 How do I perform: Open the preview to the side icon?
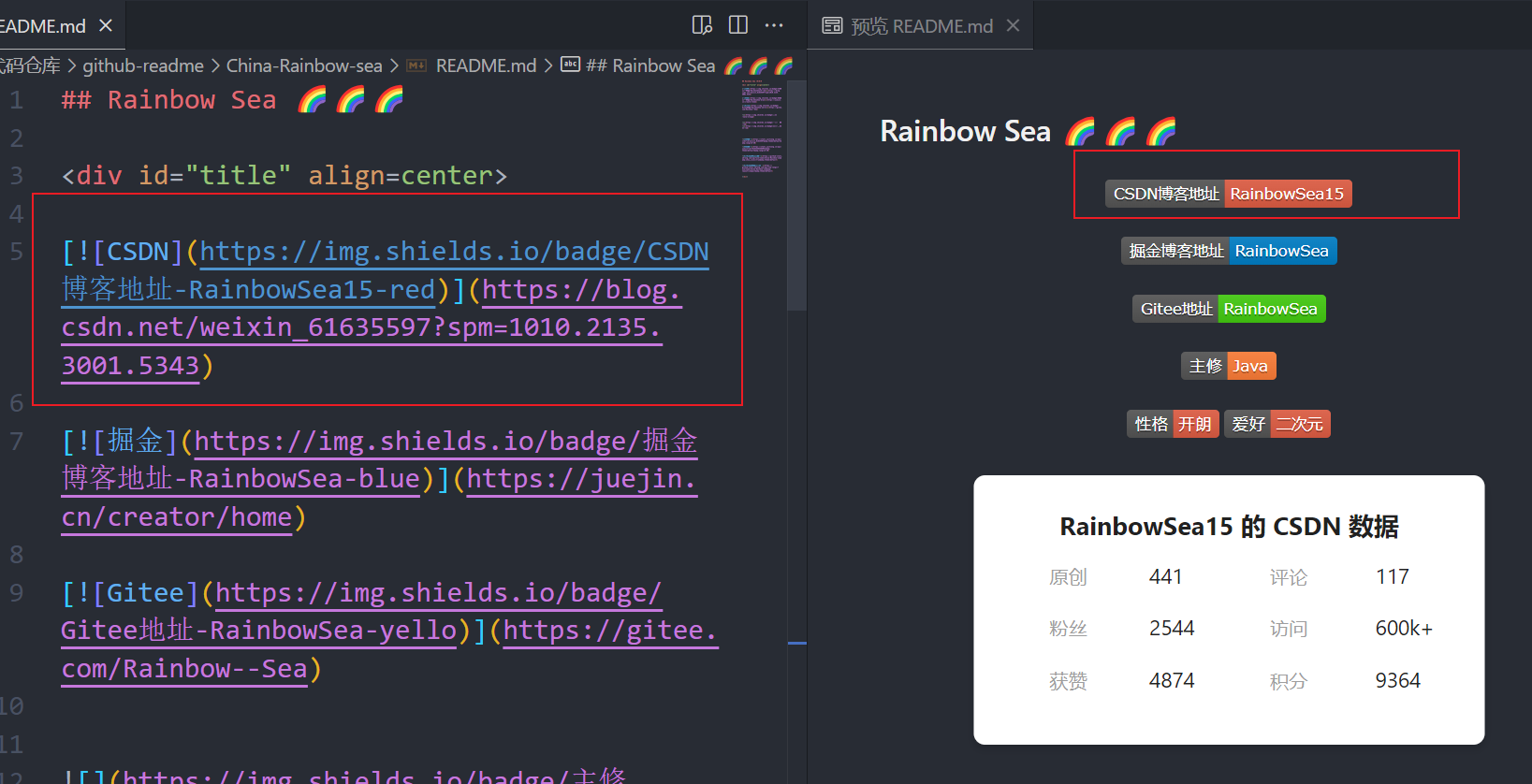click(702, 25)
